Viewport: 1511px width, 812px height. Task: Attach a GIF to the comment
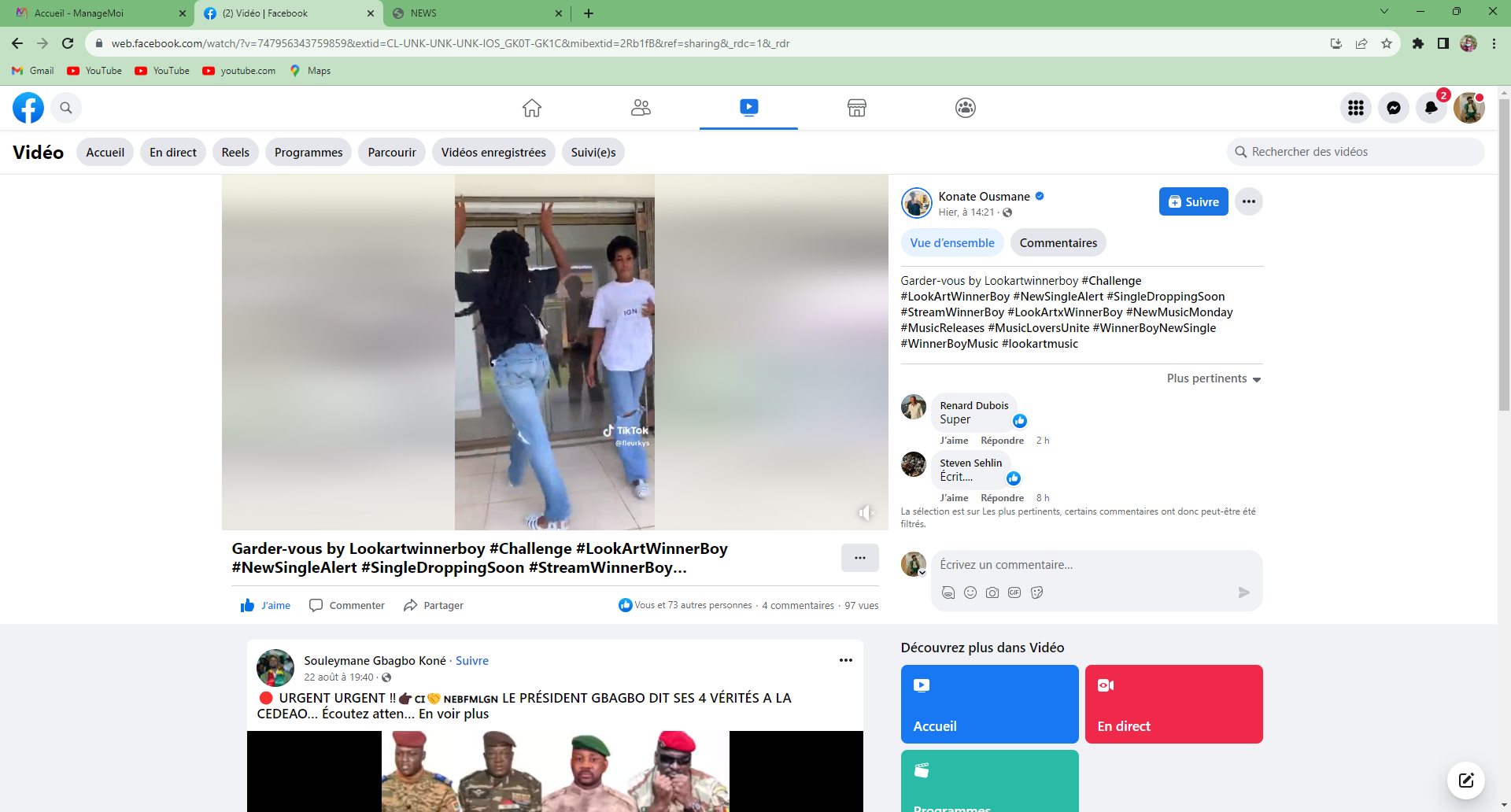click(x=1014, y=592)
